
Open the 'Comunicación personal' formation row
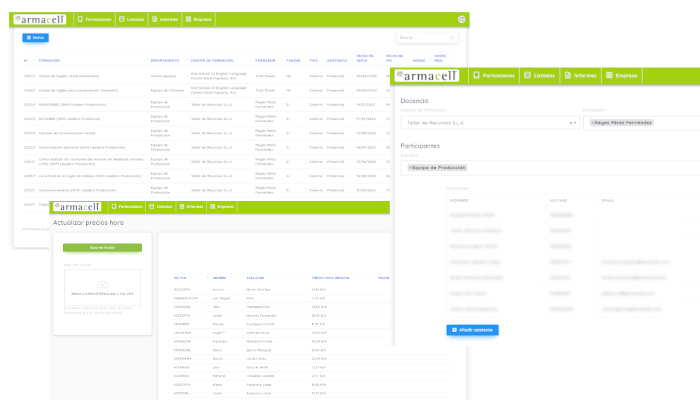click(206, 147)
